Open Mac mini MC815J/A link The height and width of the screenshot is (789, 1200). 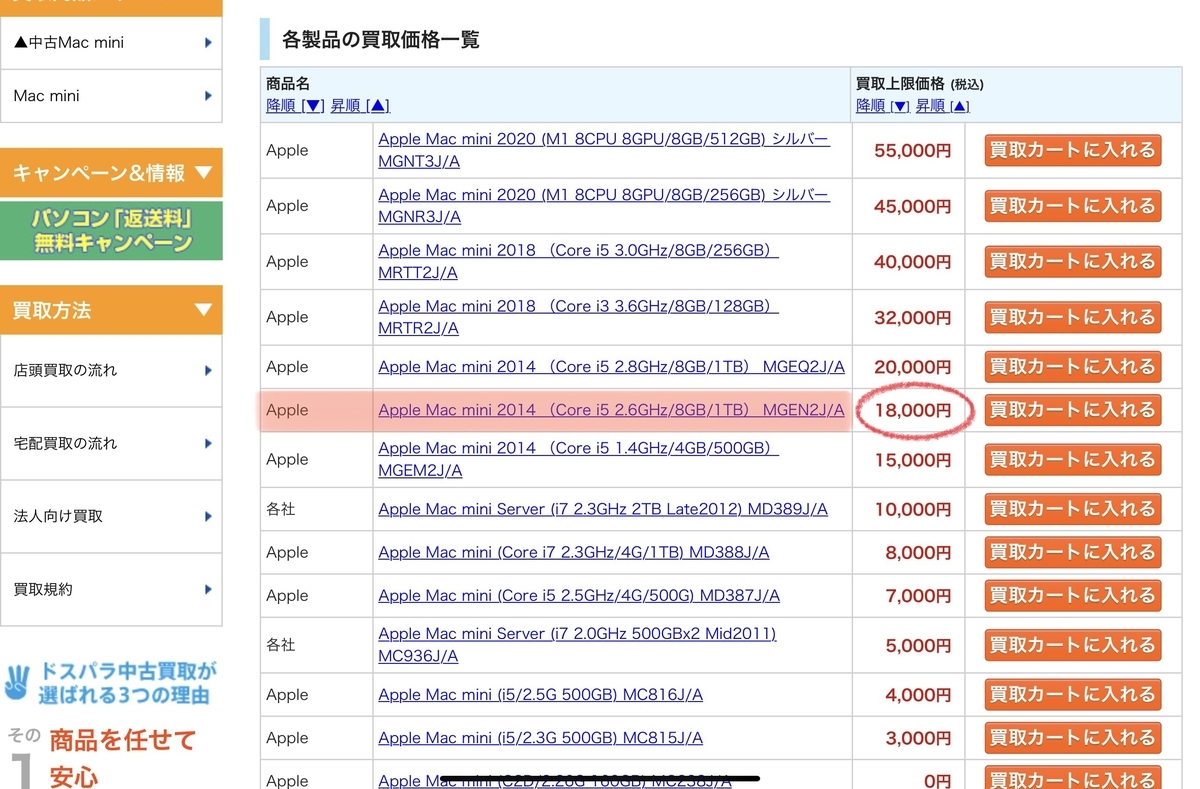point(540,738)
